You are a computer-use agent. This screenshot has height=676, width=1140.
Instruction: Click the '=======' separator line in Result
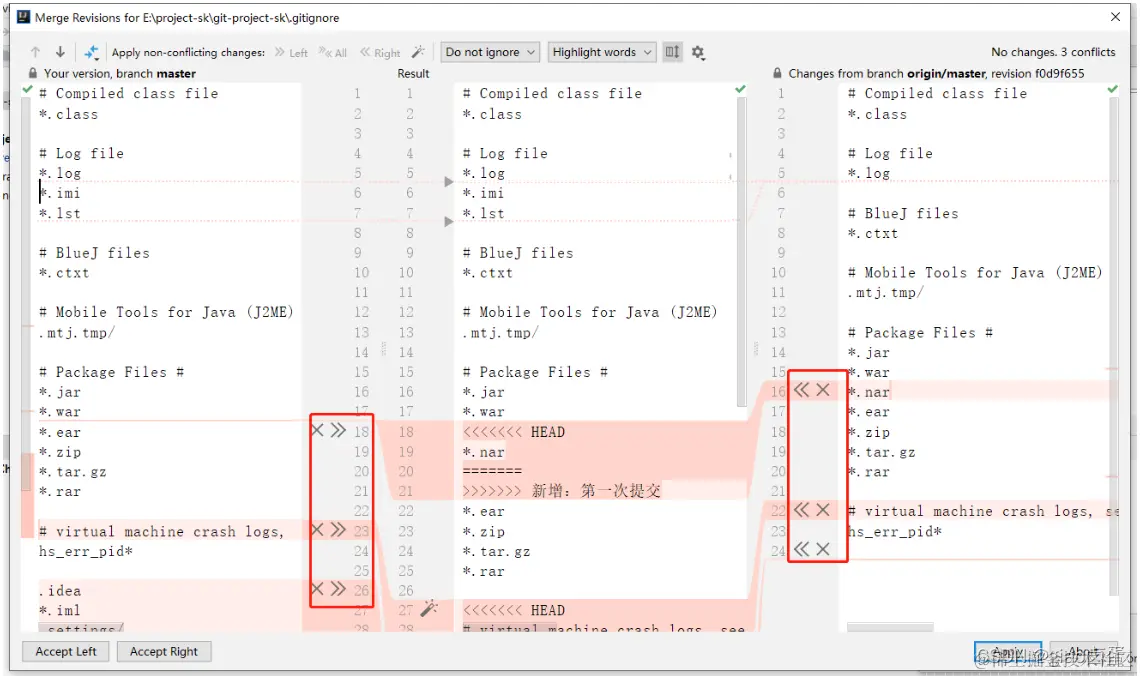(492, 471)
